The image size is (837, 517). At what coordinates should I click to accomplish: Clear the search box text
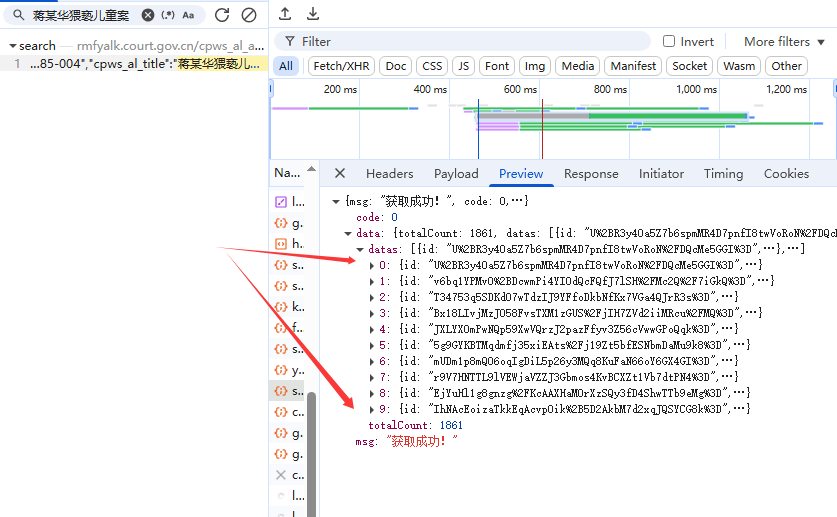point(148,15)
